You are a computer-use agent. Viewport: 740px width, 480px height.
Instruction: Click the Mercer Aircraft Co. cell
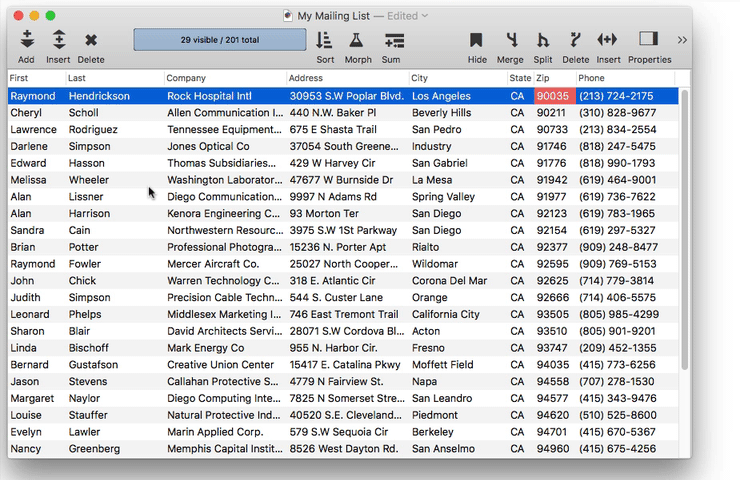(213, 264)
